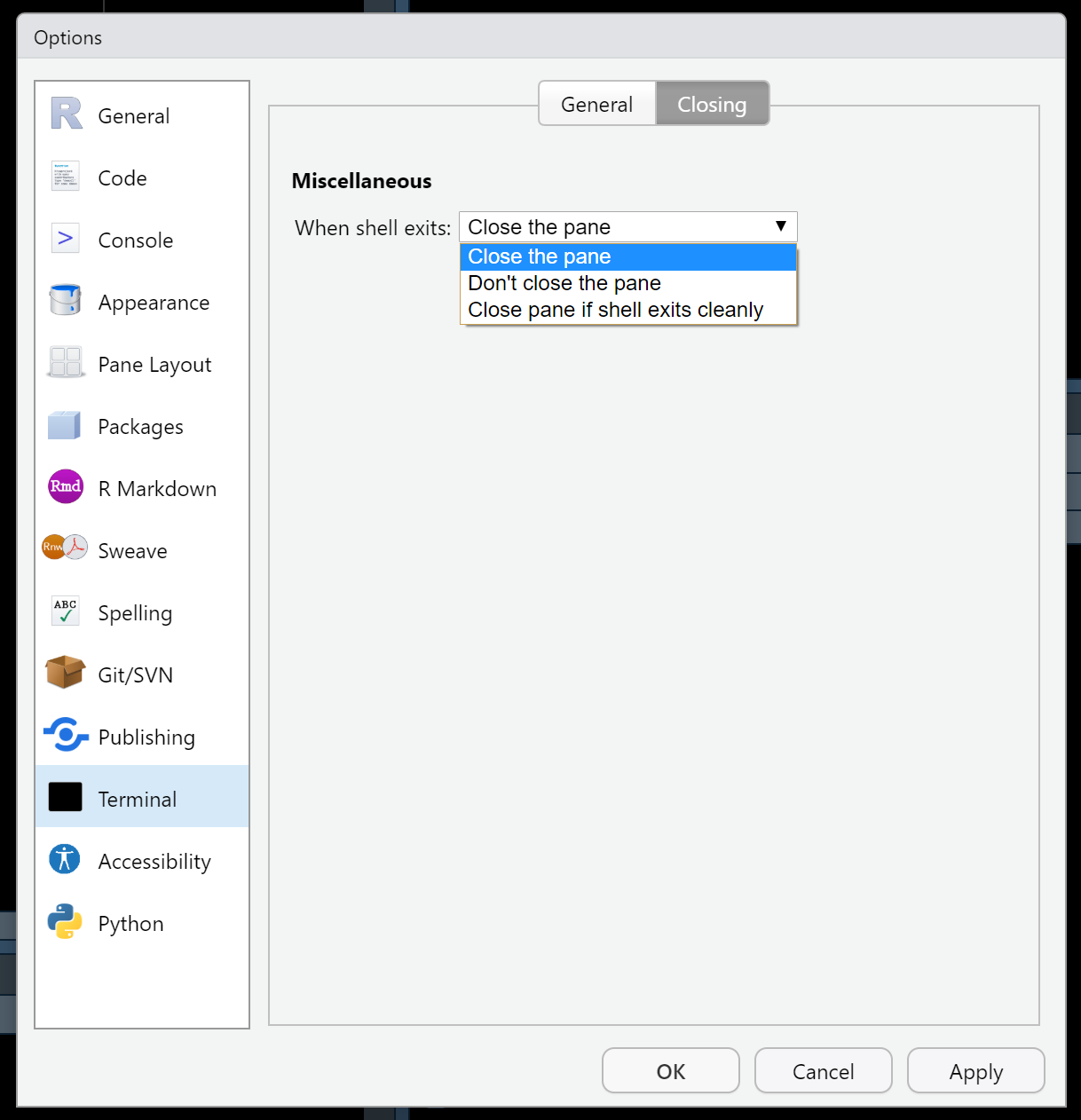Screen dimensions: 1081x1120
Task: Click the Python logo icon
Action: coord(65,921)
